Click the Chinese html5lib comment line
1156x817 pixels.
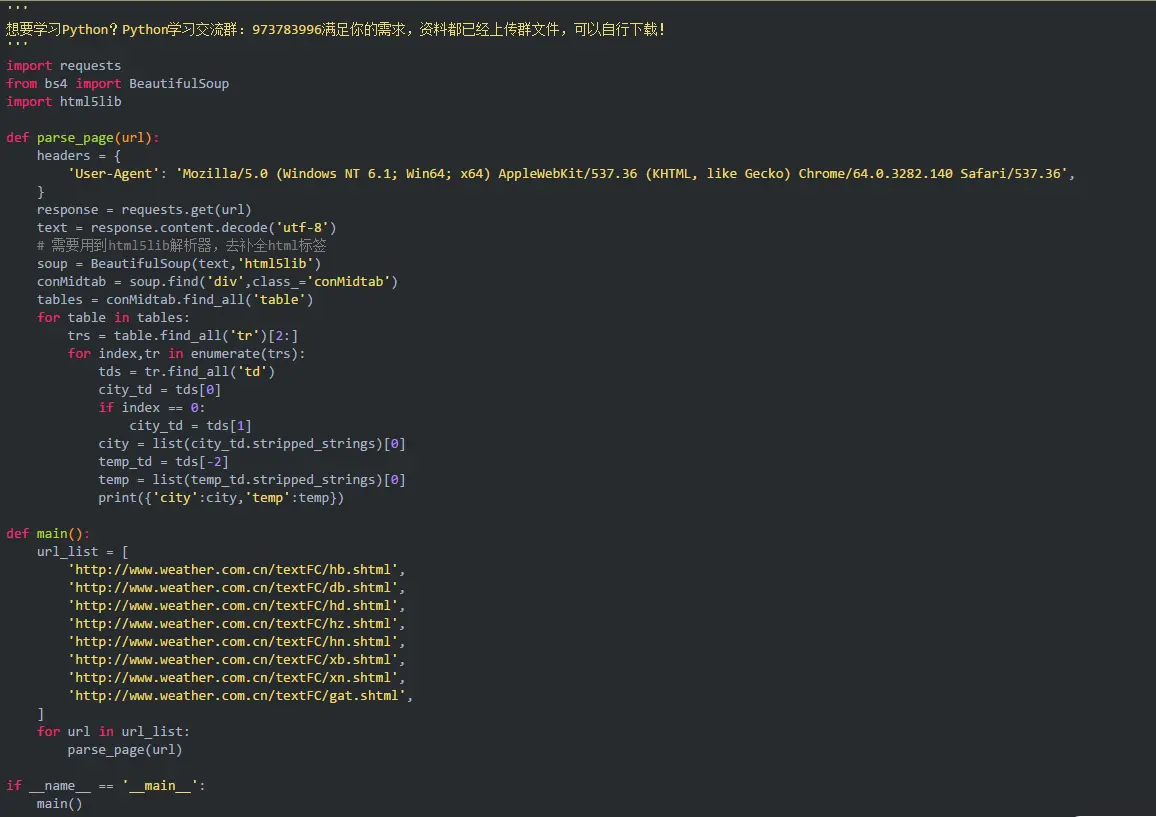[181, 245]
